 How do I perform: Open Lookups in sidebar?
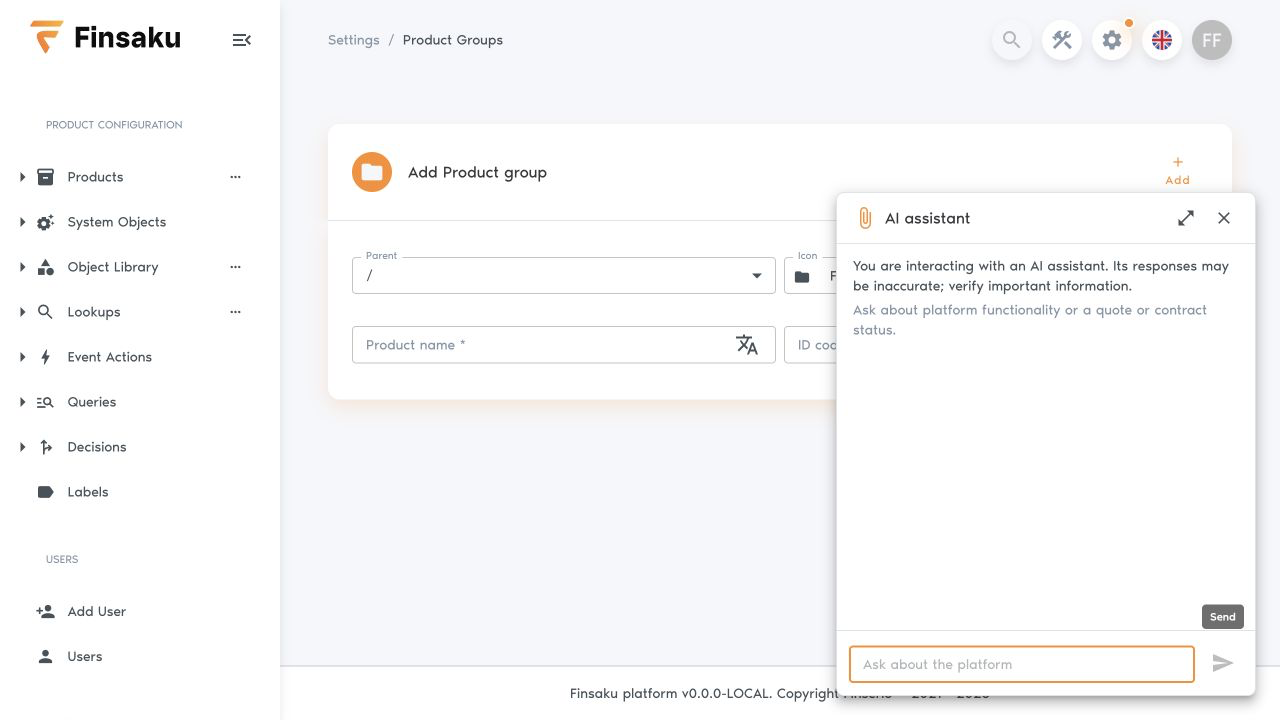pyautogui.click(x=93, y=312)
